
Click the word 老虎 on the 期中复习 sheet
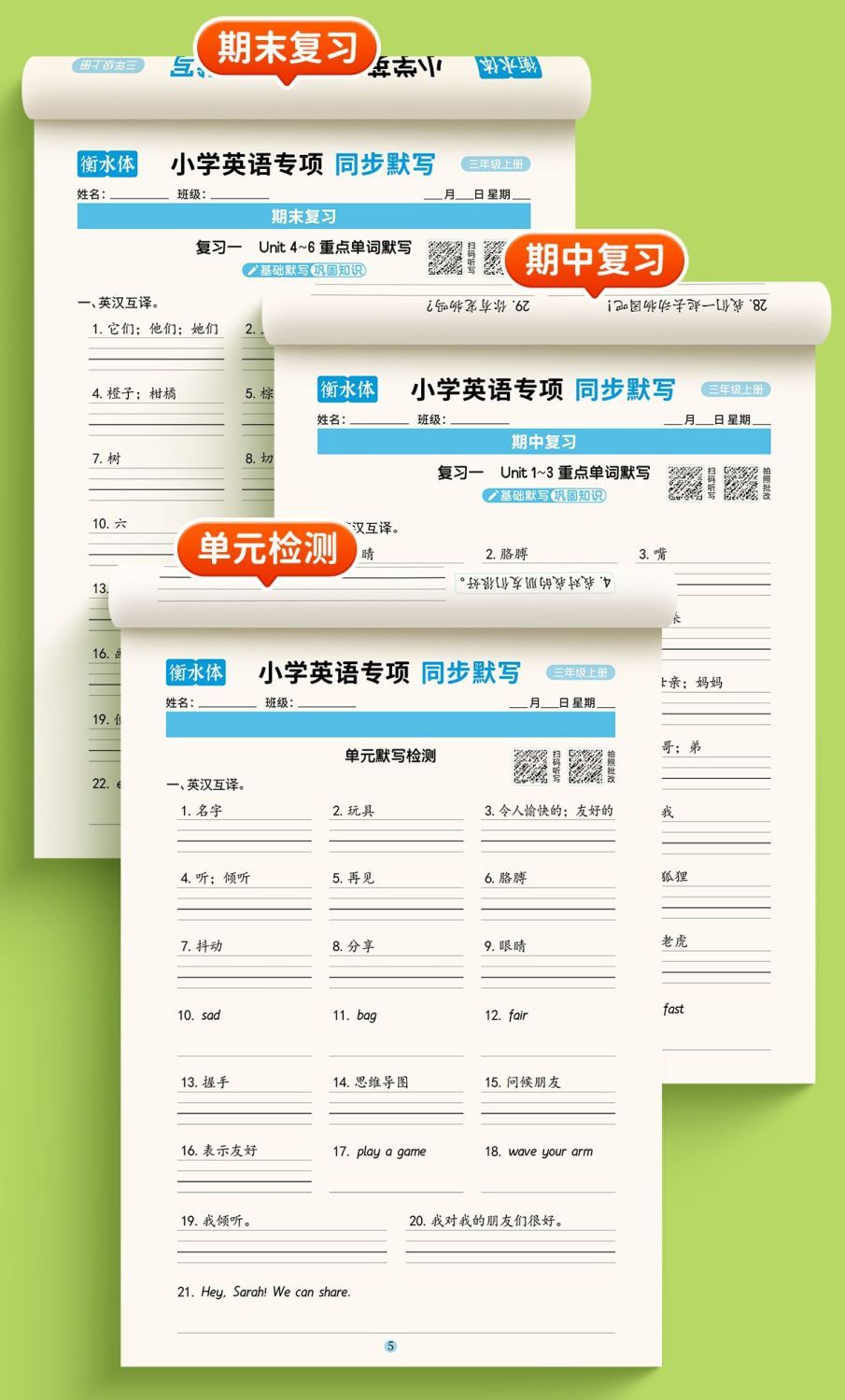(675, 941)
